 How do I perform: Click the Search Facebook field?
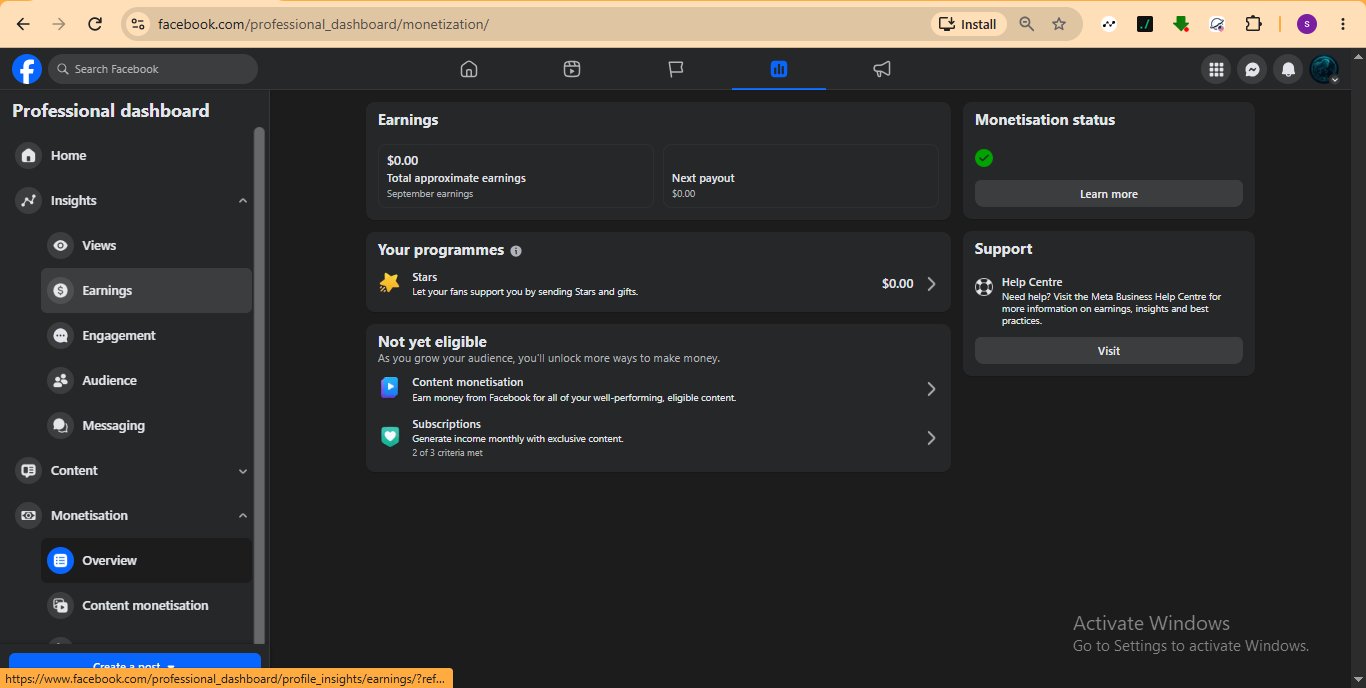pyautogui.click(x=153, y=69)
